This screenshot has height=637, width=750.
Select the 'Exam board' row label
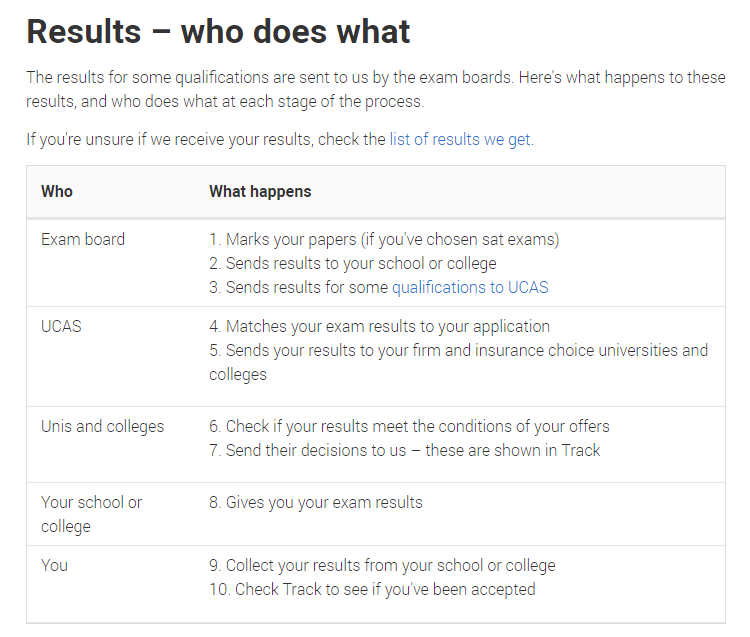tap(83, 239)
